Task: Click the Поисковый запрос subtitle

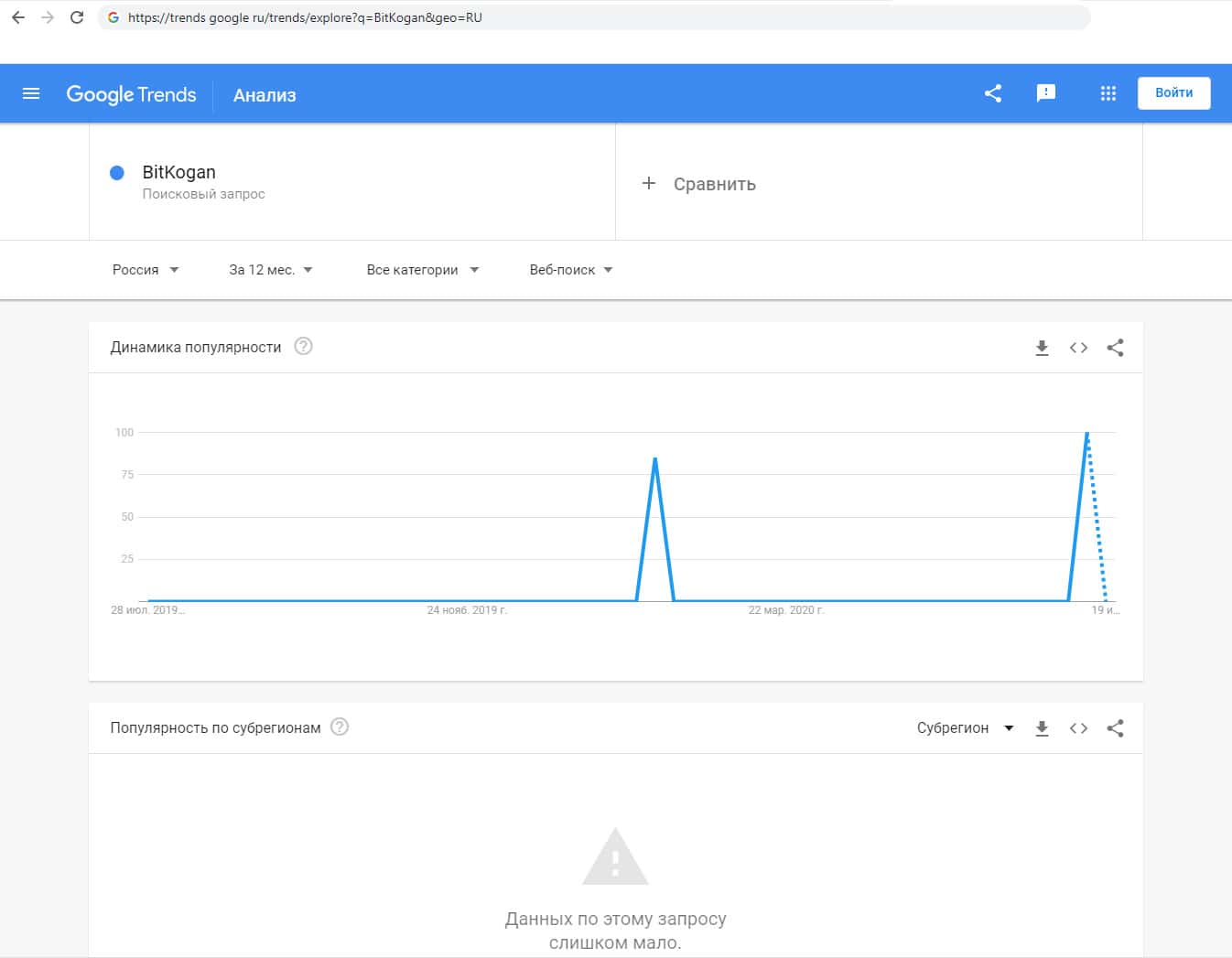Action: [x=203, y=194]
